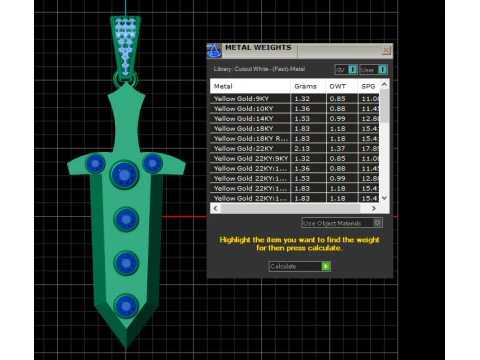Click DWT value 0.99 in Yellow Gold:14KY row
The height and width of the screenshot is (360, 480).
click(337, 118)
